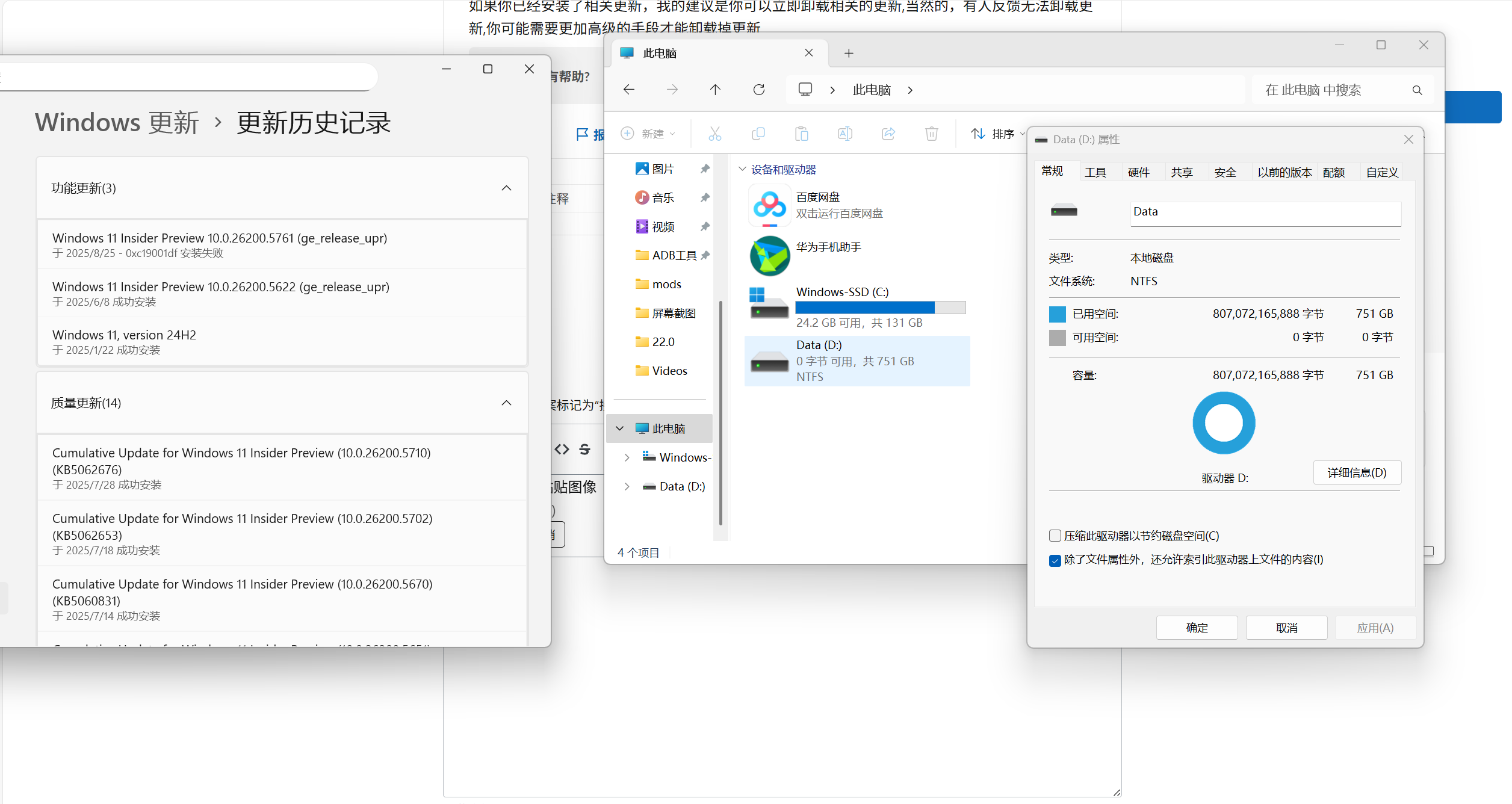Tick 压缩此驱动器以节约磁盘空间 checkbox
The width and height of the screenshot is (1512, 804).
click(1055, 536)
